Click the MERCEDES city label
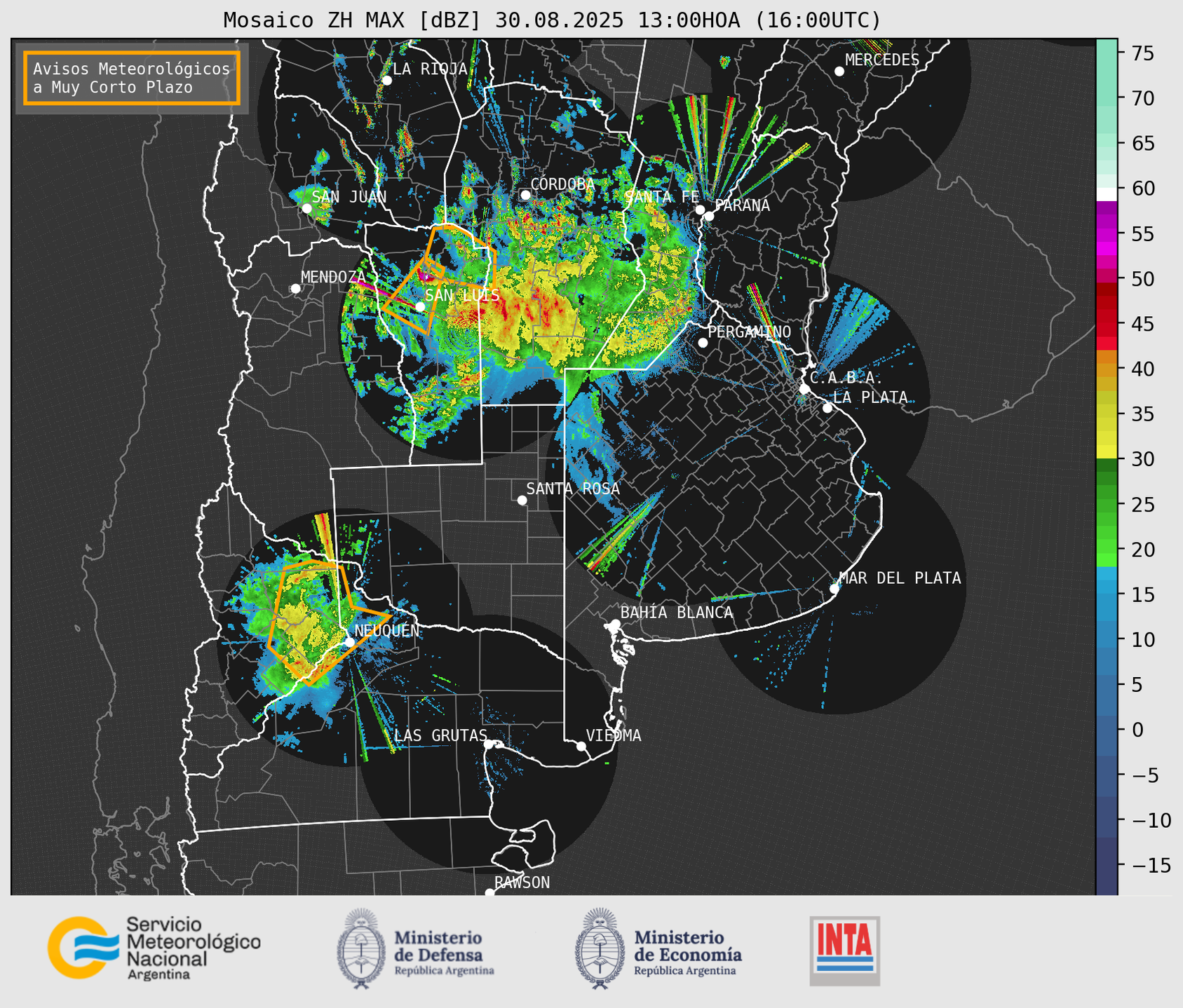Image resolution: width=1183 pixels, height=1008 pixels. [882, 60]
